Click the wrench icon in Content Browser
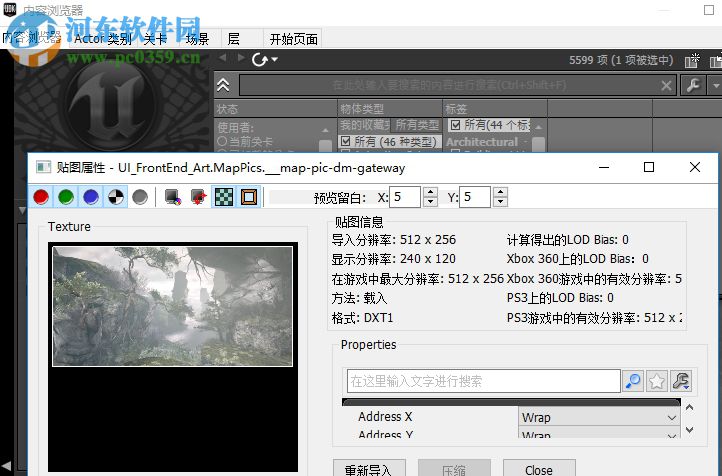The height and width of the screenshot is (476, 722). tap(693, 85)
